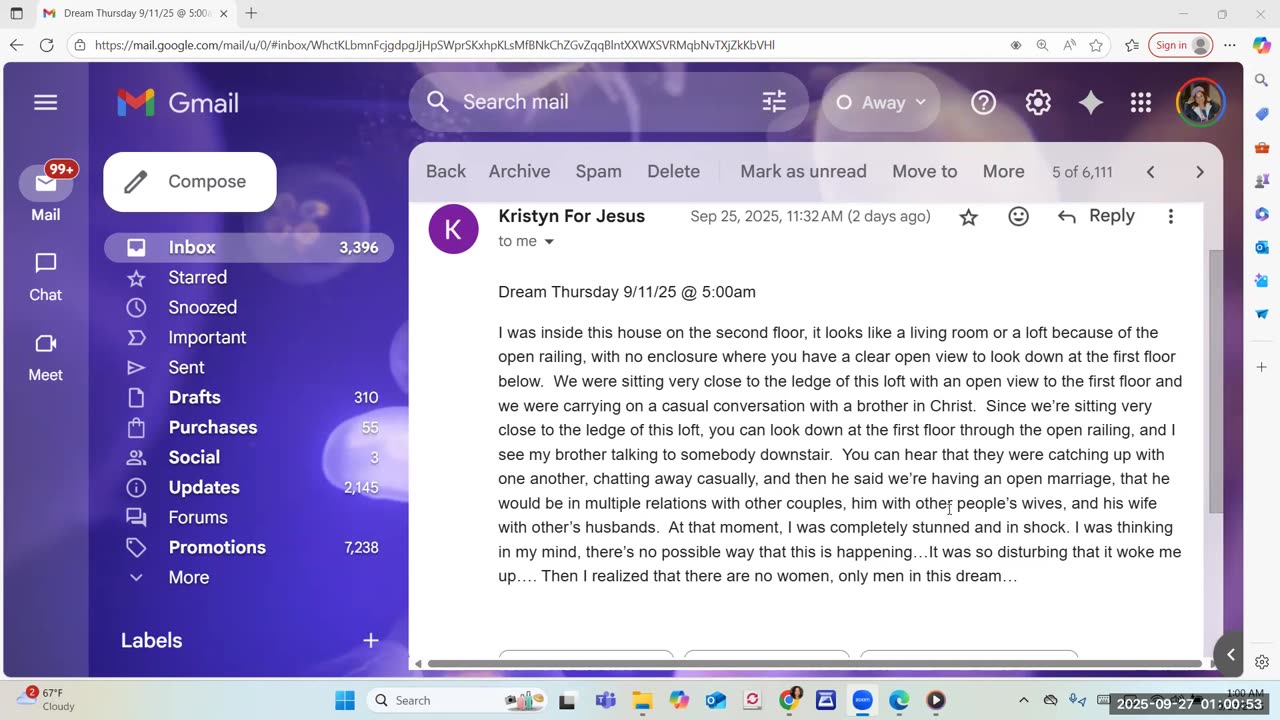The image size is (1280, 720).
Task: Open the Inbox folder
Action: [x=249, y=247]
